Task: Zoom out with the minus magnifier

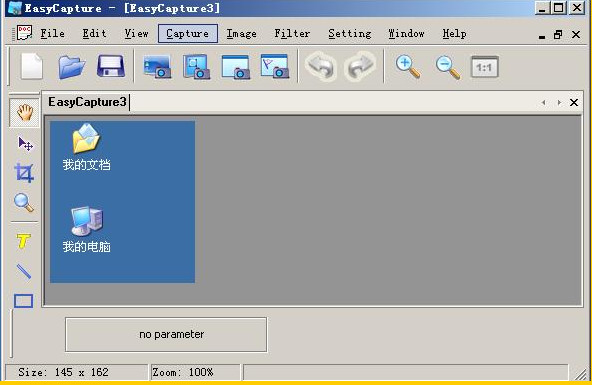Action: pos(448,67)
